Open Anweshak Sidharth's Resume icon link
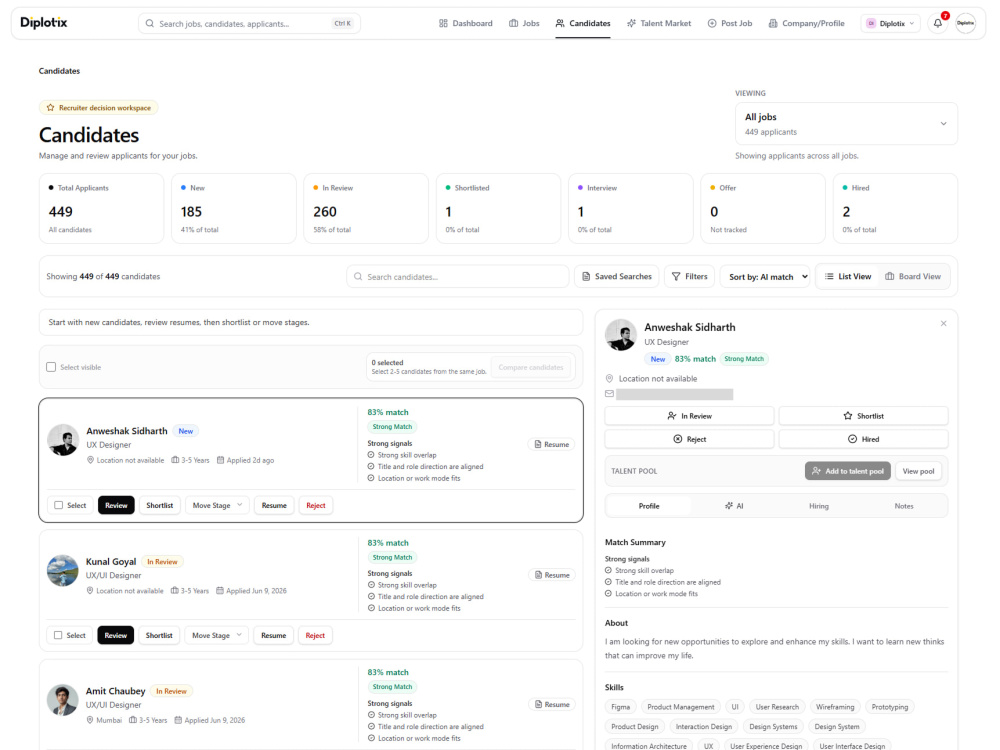 pyautogui.click(x=552, y=444)
